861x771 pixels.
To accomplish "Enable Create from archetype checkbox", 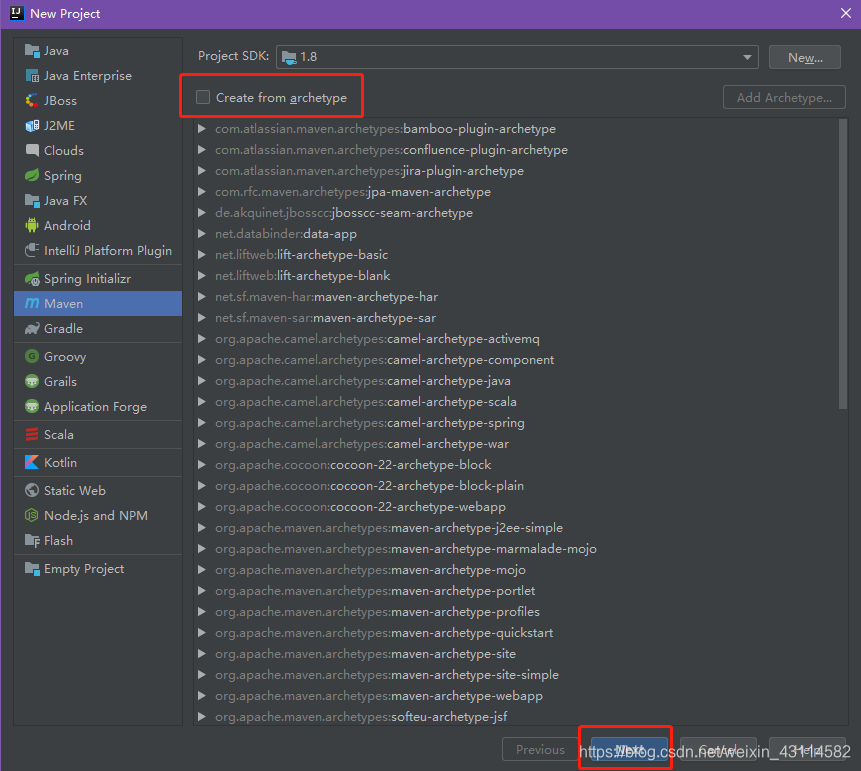I will click(x=203, y=97).
